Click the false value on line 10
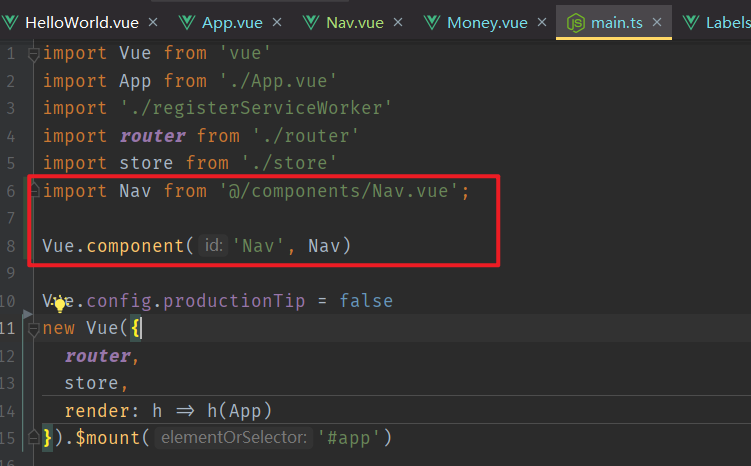 click(366, 301)
